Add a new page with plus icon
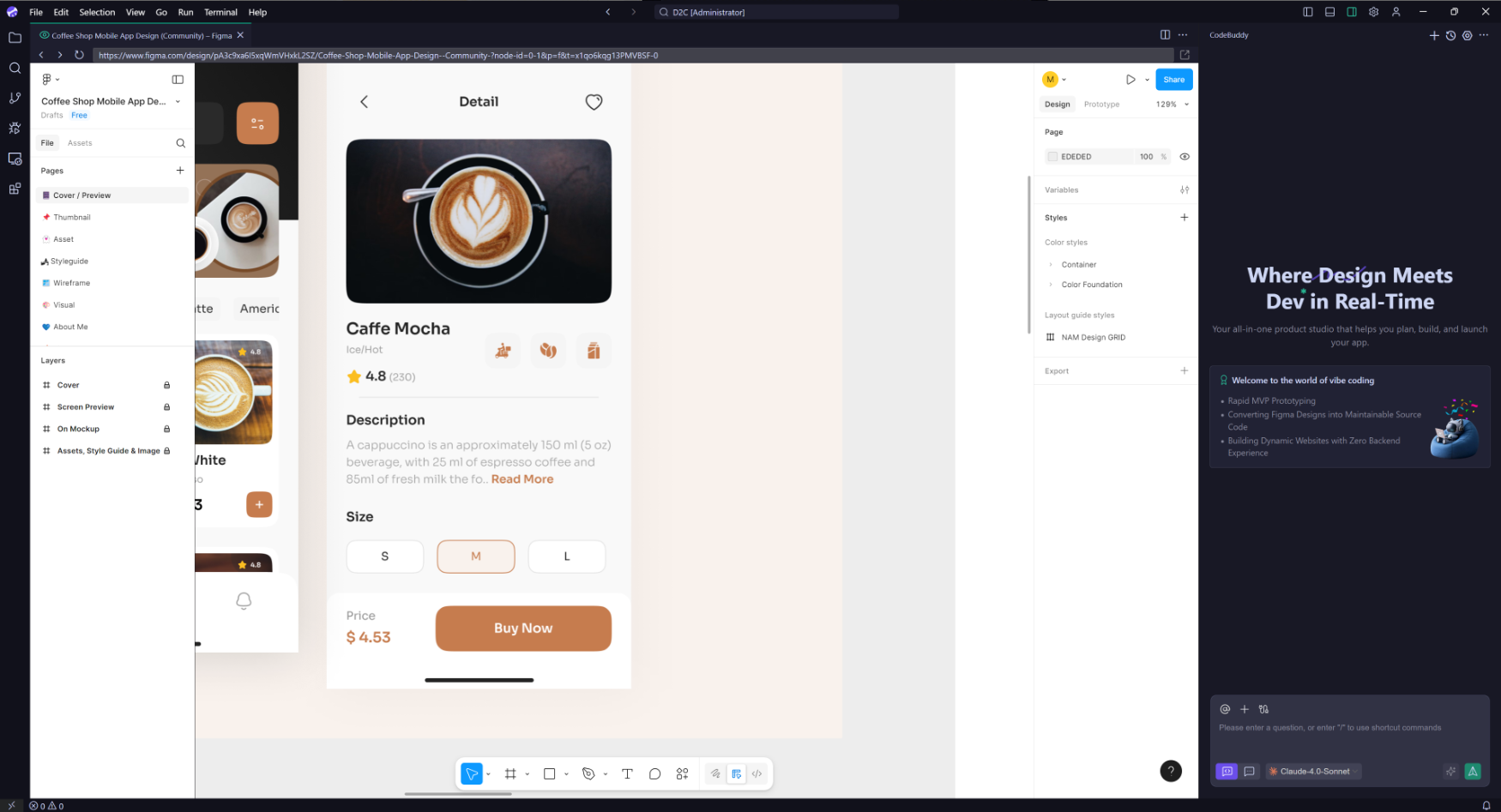The width and height of the screenshot is (1501, 812). (180, 171)
